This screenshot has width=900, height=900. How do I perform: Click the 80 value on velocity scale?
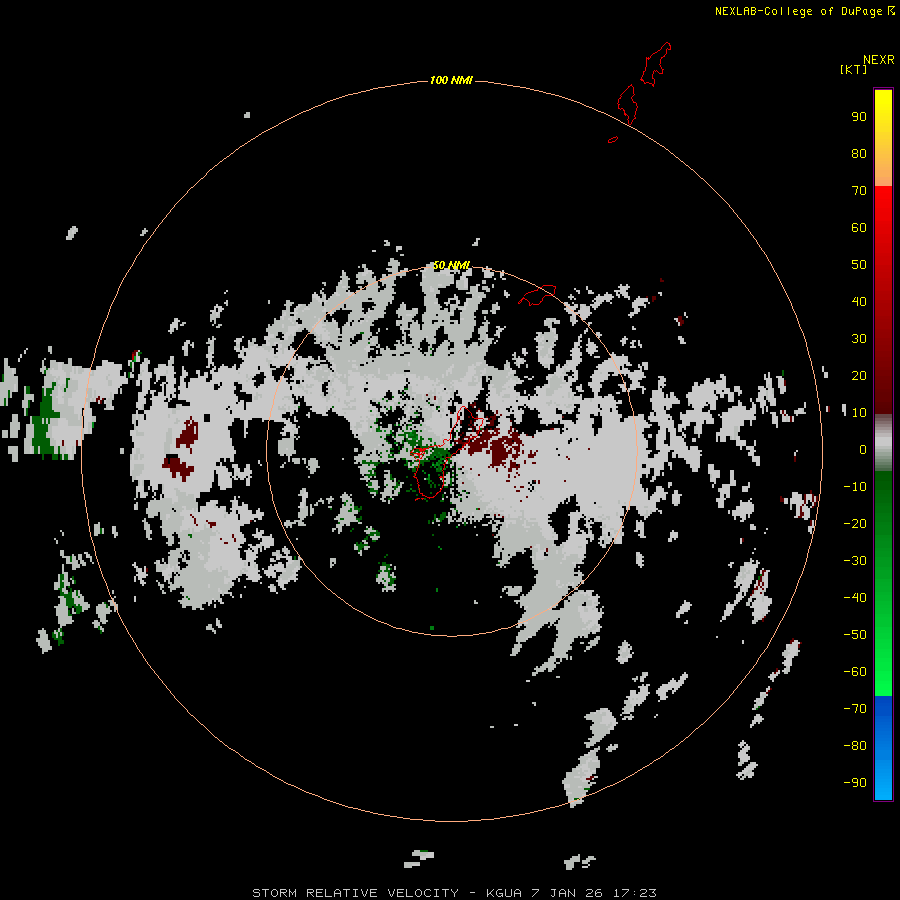(859, 153)
